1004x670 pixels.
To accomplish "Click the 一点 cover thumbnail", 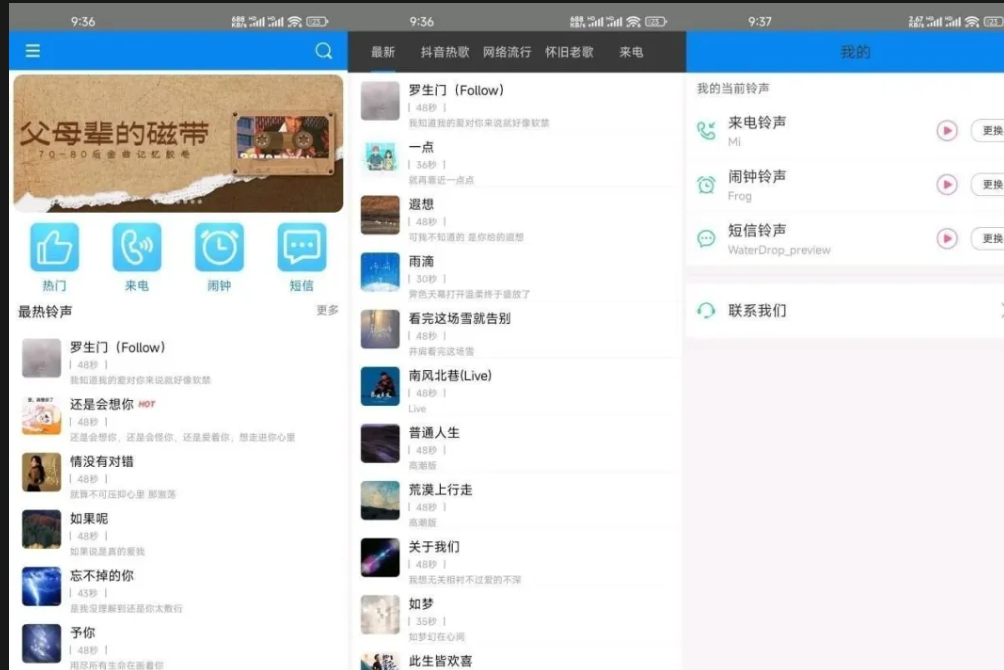I will click(380, 158).
